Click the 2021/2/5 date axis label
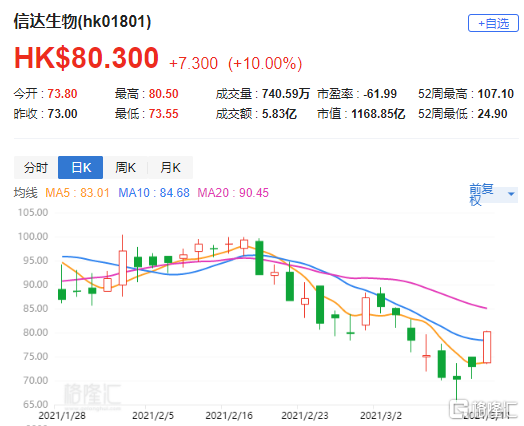 (x=153, y=416)
